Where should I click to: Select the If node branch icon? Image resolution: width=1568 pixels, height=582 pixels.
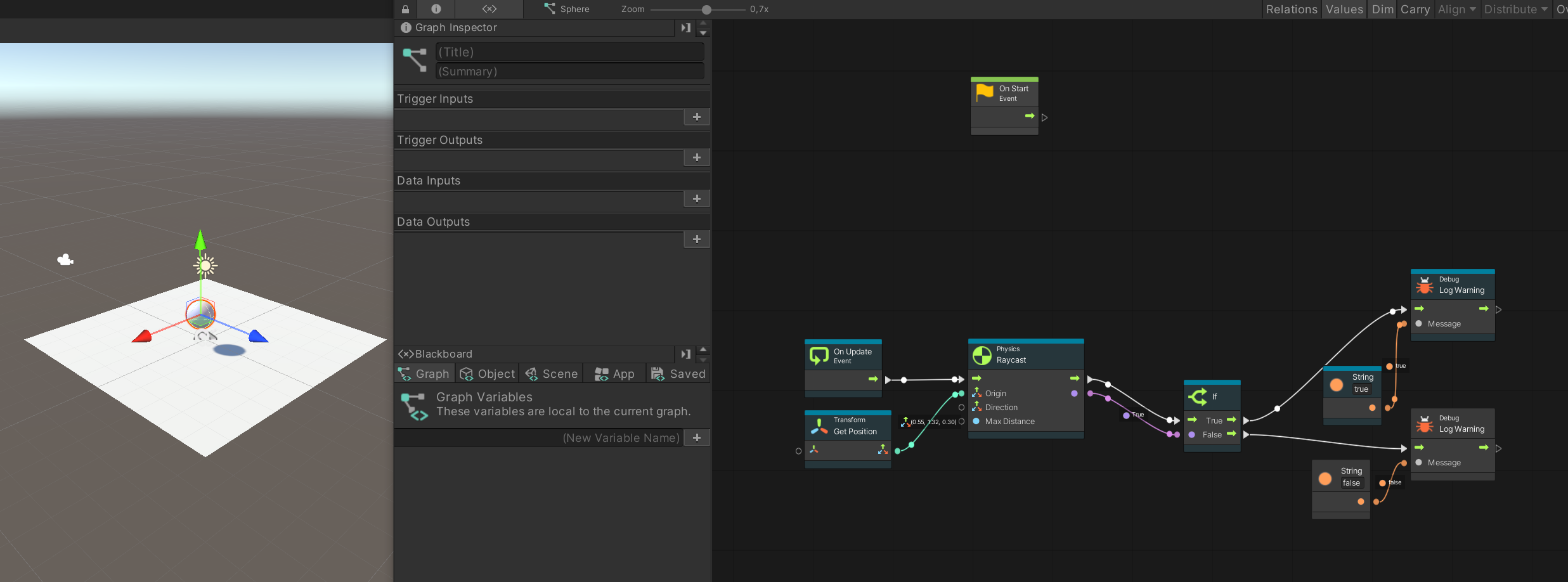[1198, 396]
